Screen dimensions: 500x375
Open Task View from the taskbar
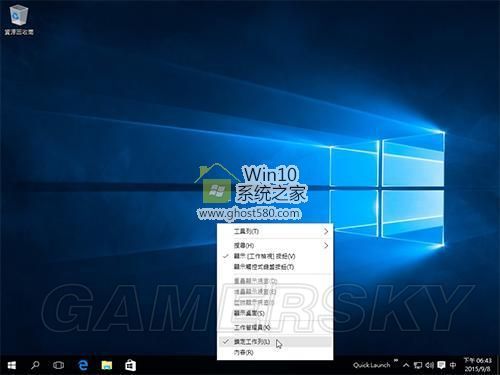point(58,365)
